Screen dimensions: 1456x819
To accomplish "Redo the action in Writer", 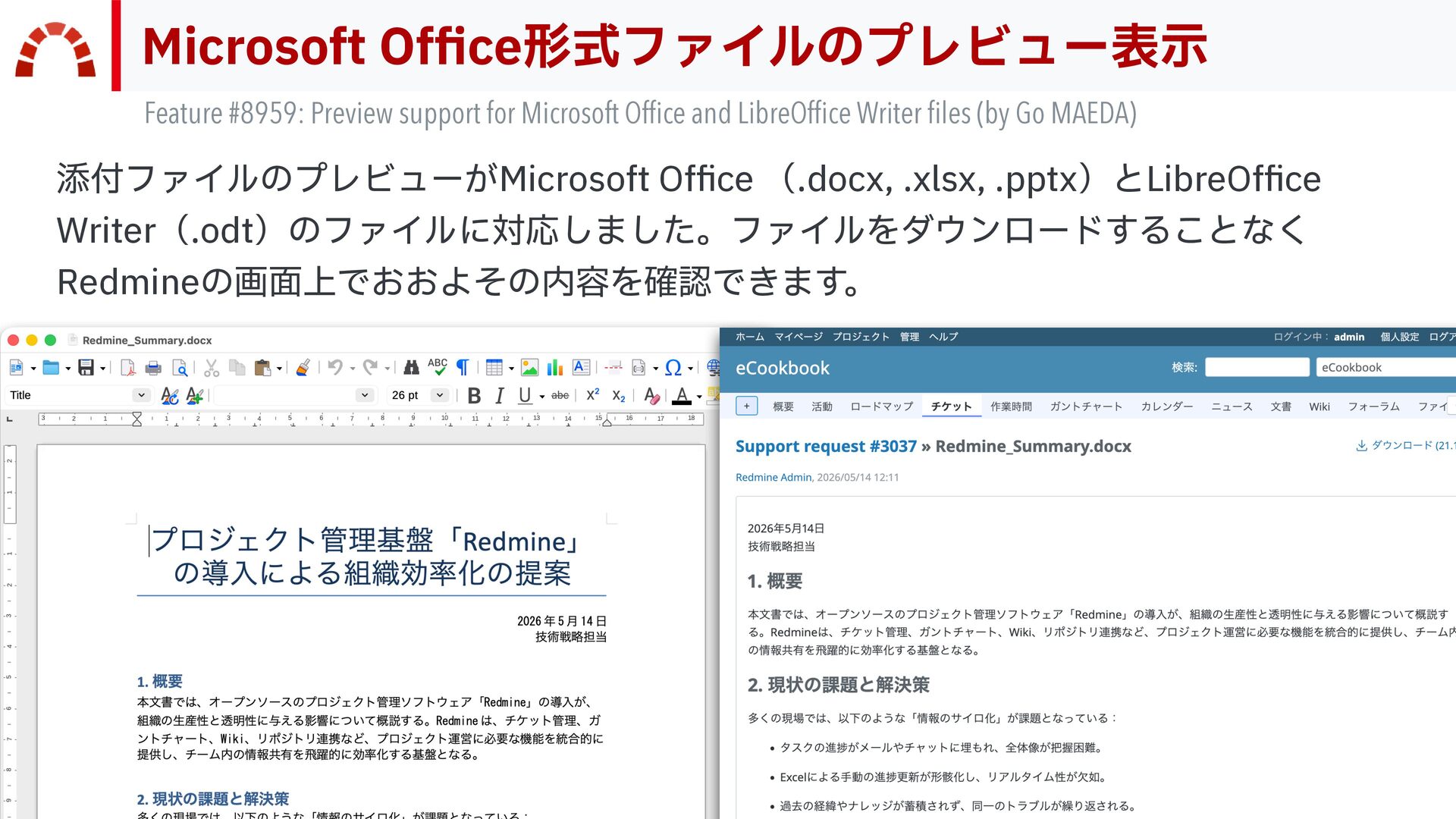I will click(370, 368).
